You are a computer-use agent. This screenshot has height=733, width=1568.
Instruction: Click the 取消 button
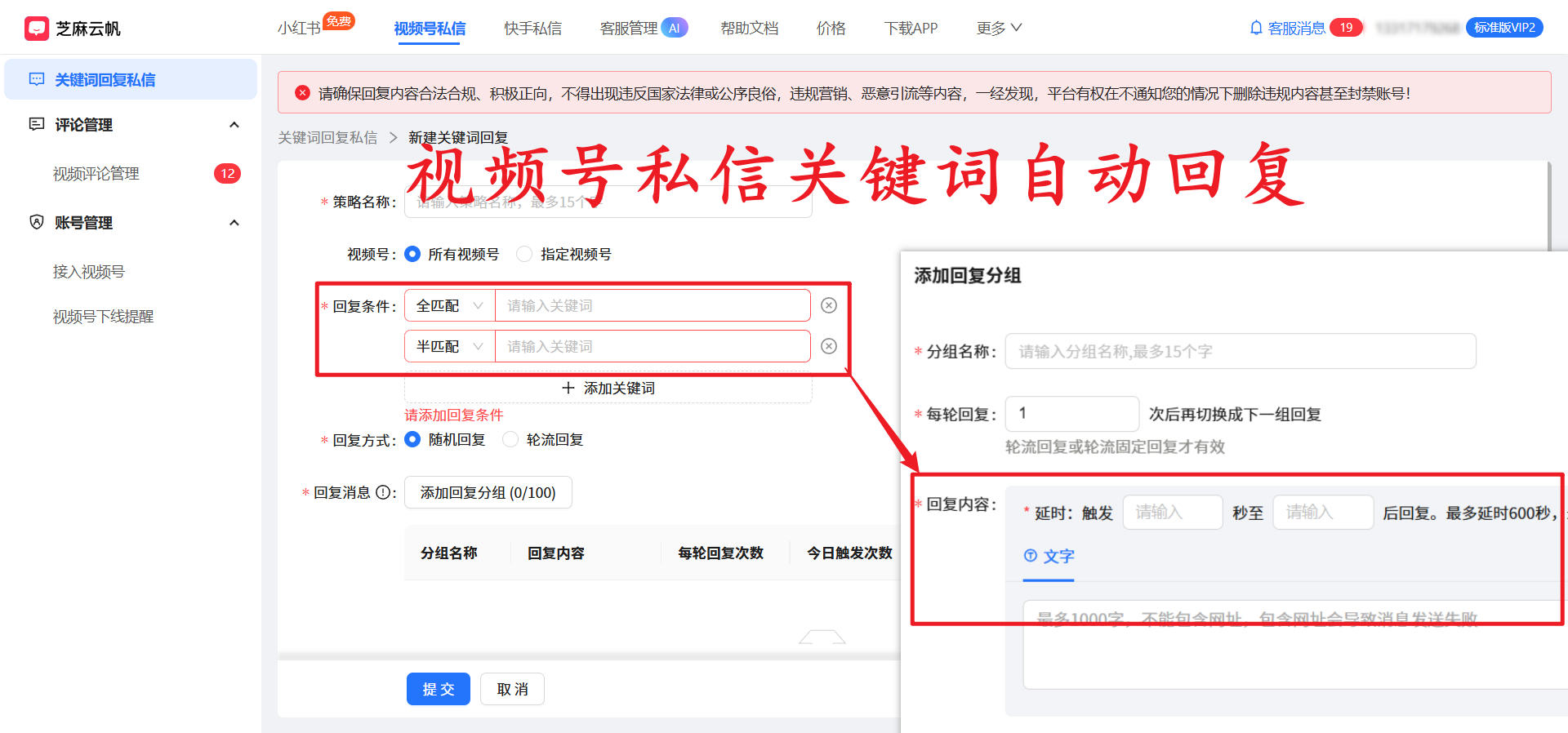click(x=512, y=689)
